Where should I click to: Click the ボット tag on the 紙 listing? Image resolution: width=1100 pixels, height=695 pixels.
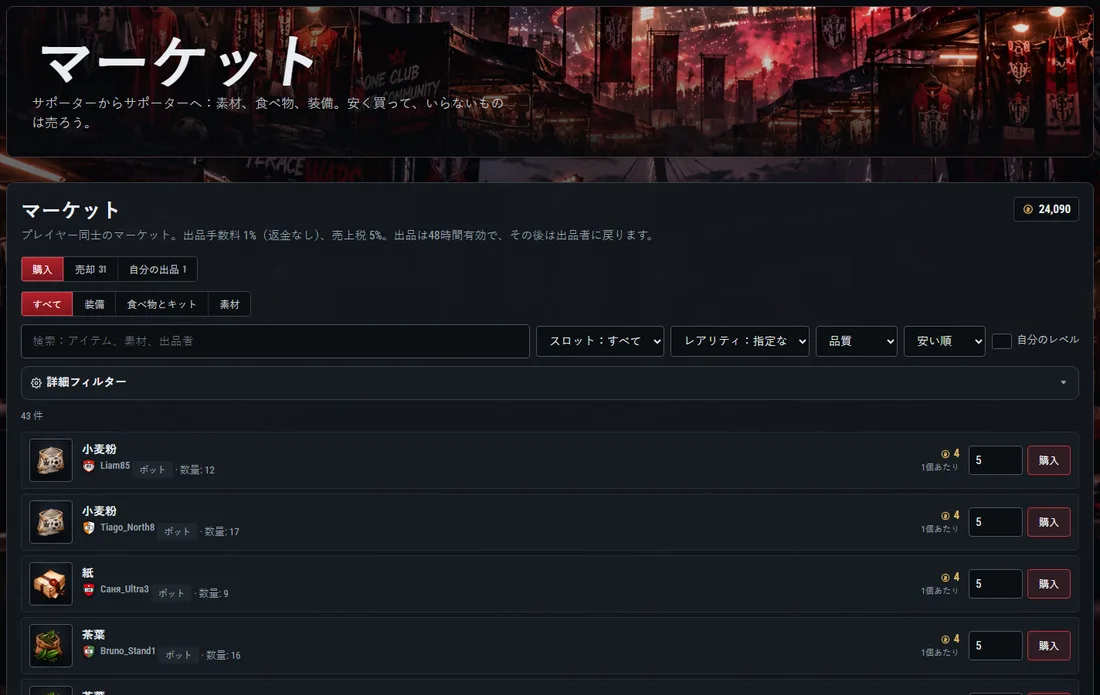(171, 593)
